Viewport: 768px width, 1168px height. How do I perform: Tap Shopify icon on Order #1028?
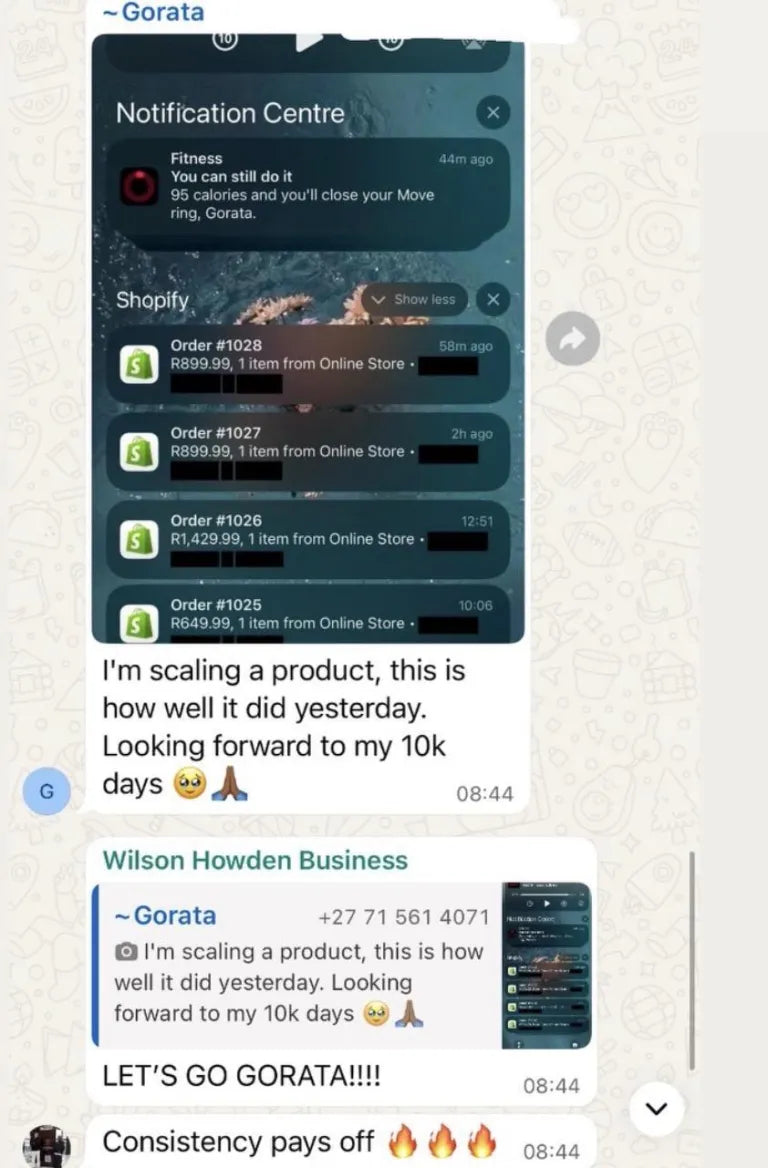pyautogui.click(x=139, y=364)
